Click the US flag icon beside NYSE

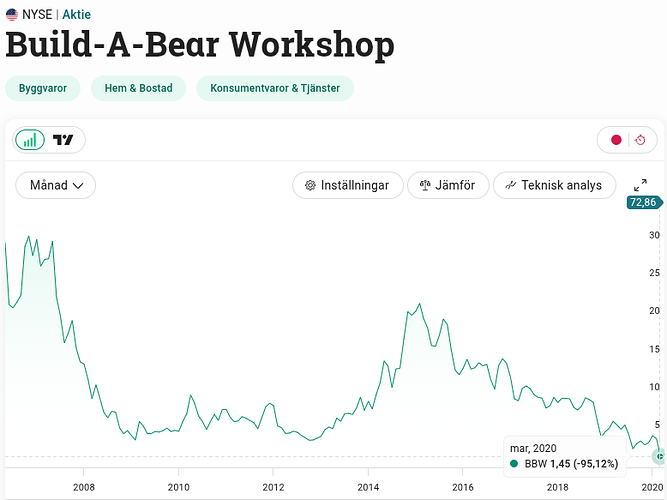coord(12,14)
